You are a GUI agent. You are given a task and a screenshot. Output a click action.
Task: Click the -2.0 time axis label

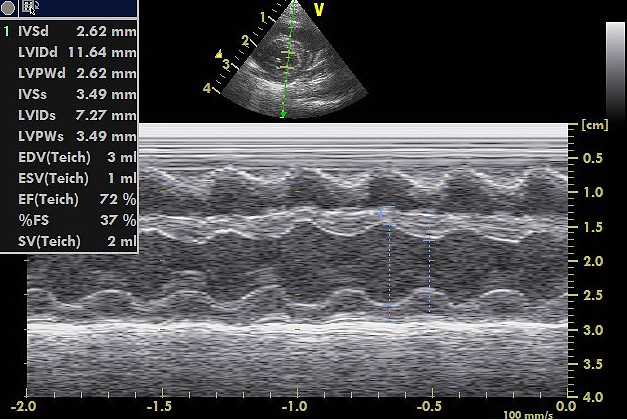pyautogui.click(x=23, y=407)
